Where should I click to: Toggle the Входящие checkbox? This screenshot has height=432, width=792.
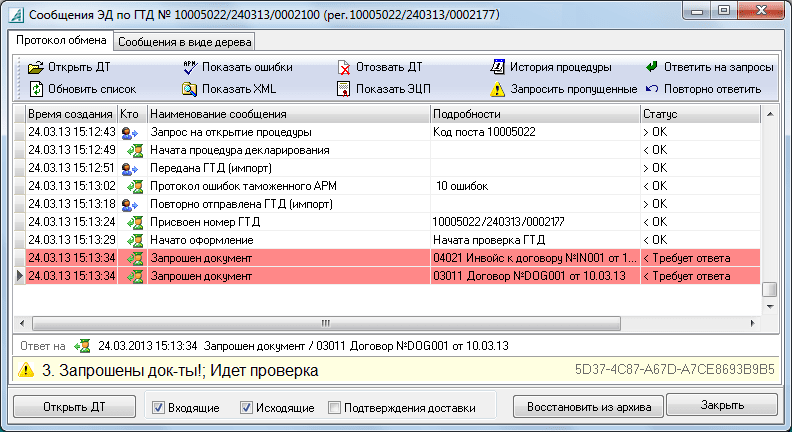coord(158,407)
